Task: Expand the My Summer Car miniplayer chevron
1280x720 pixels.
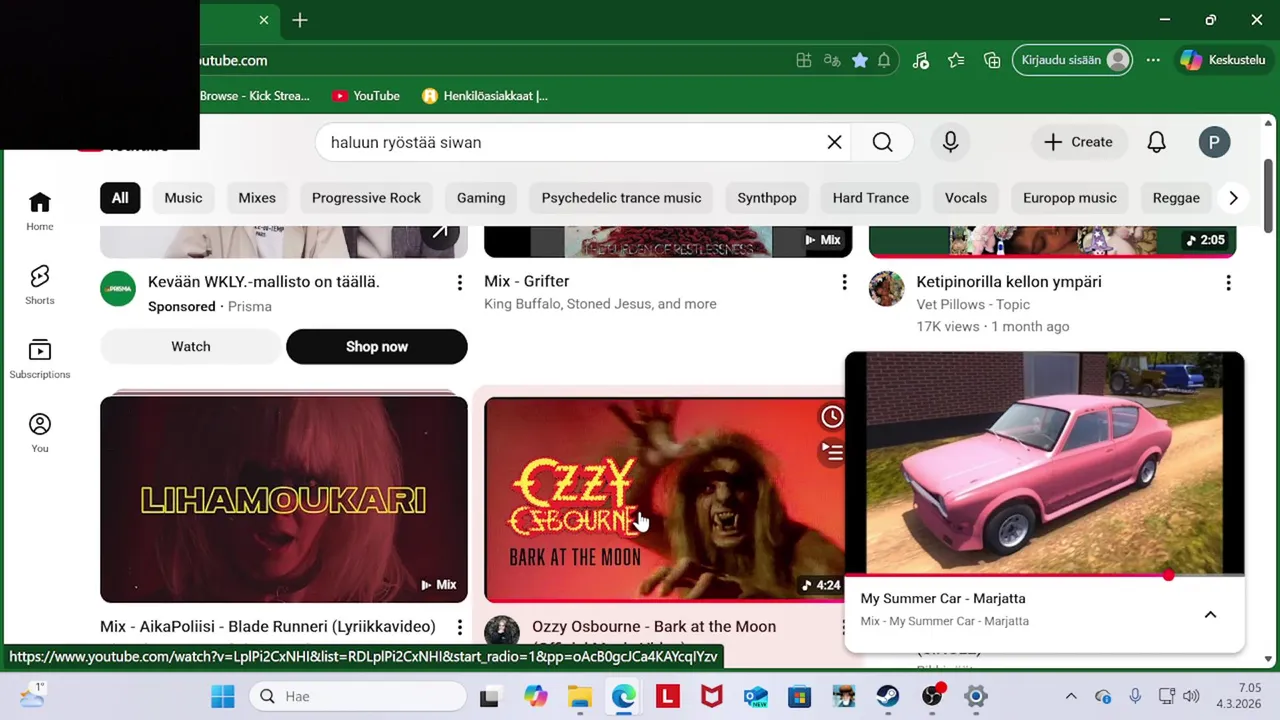Action: pos(1210,615)
